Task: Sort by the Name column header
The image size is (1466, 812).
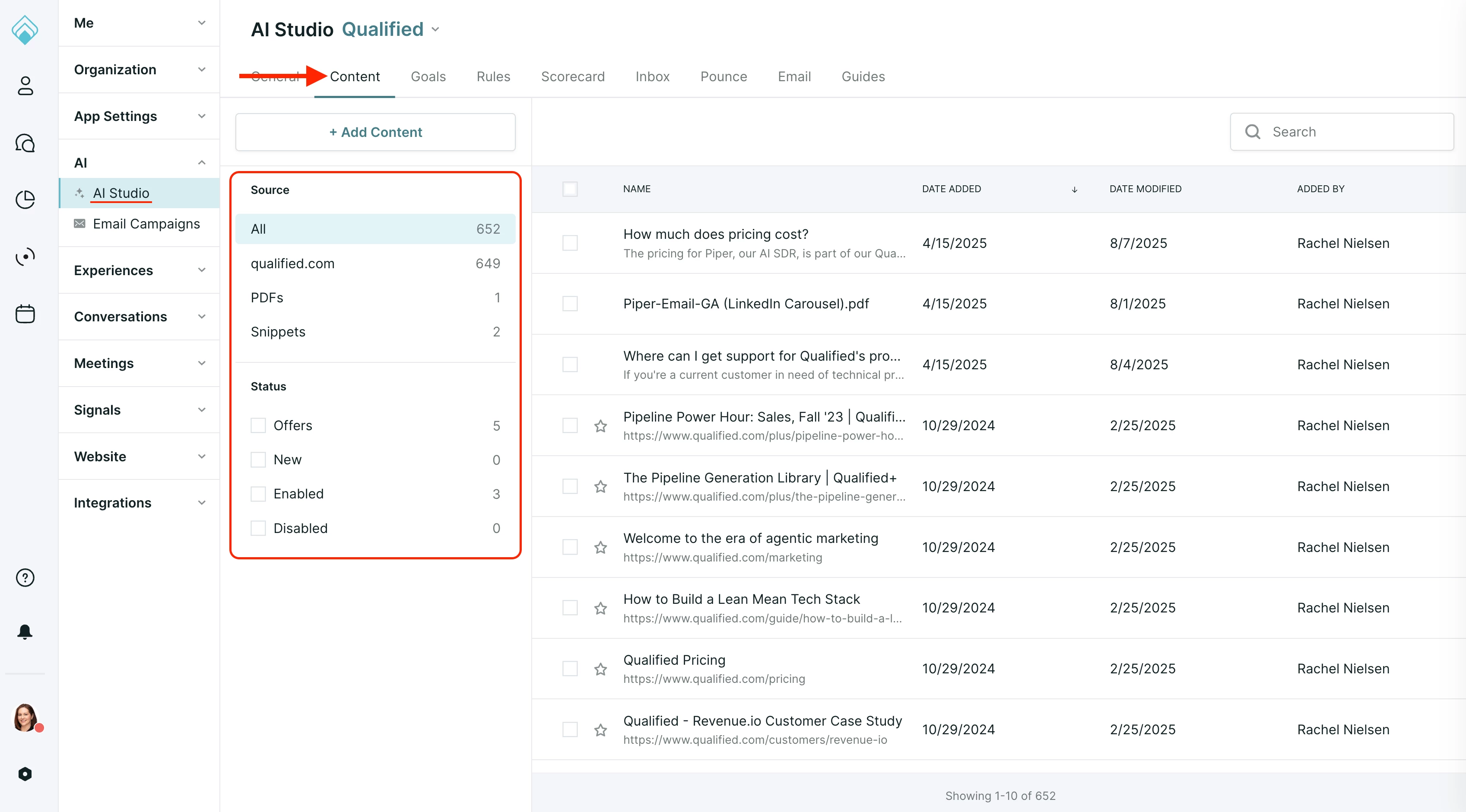Action: pyautogui.click(x=636, y=189)
